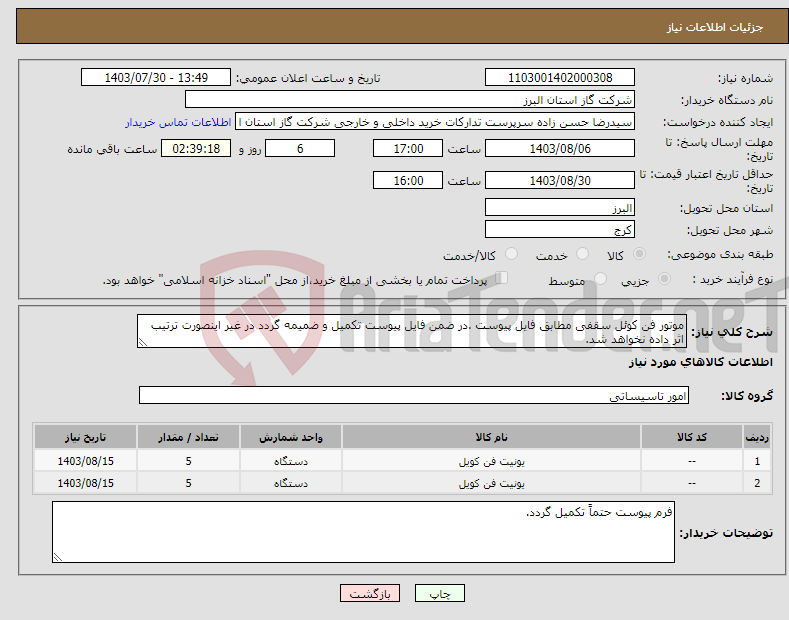Click the توضیحات خریدار notes textbox
Screen dimensions: 789x620
click(363, 532)
